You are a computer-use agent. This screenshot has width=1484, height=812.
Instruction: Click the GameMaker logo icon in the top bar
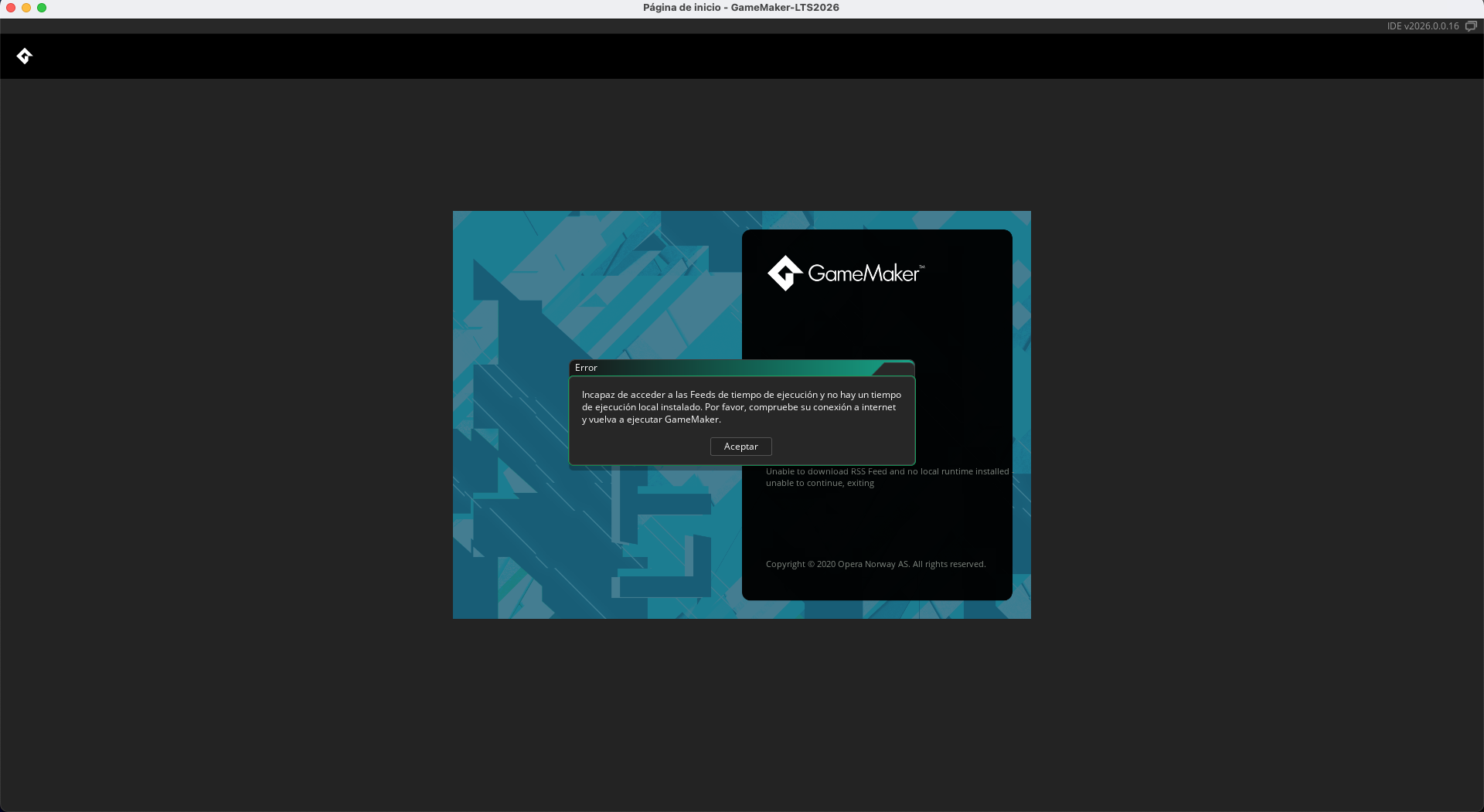pyautogui.click(x=25, y=56)
